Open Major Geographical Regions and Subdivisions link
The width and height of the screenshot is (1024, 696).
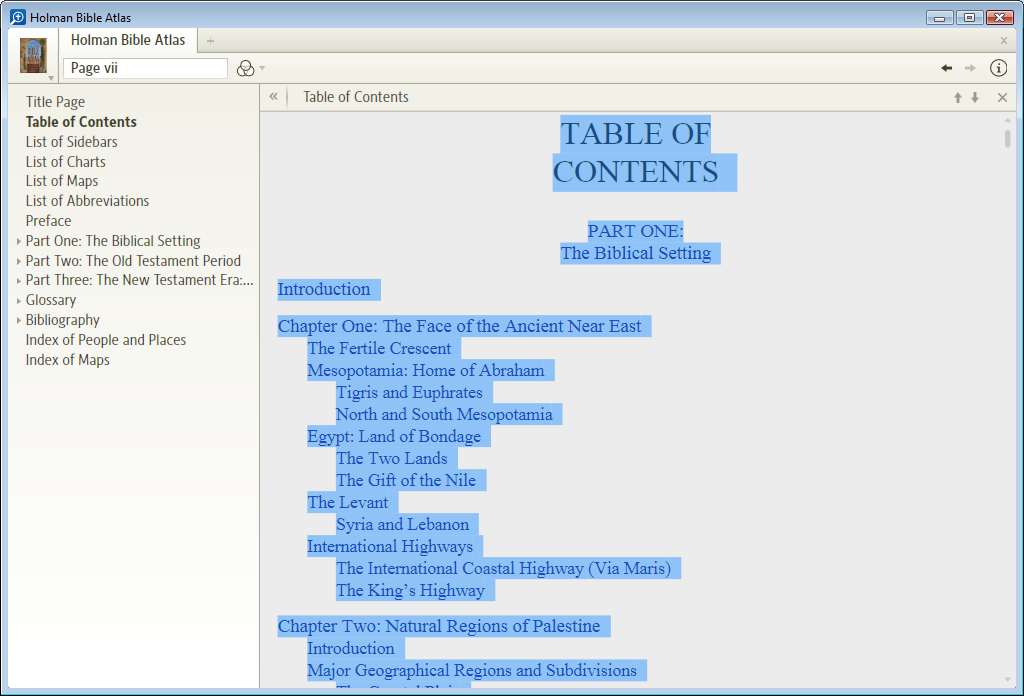(x=472, y=671)
